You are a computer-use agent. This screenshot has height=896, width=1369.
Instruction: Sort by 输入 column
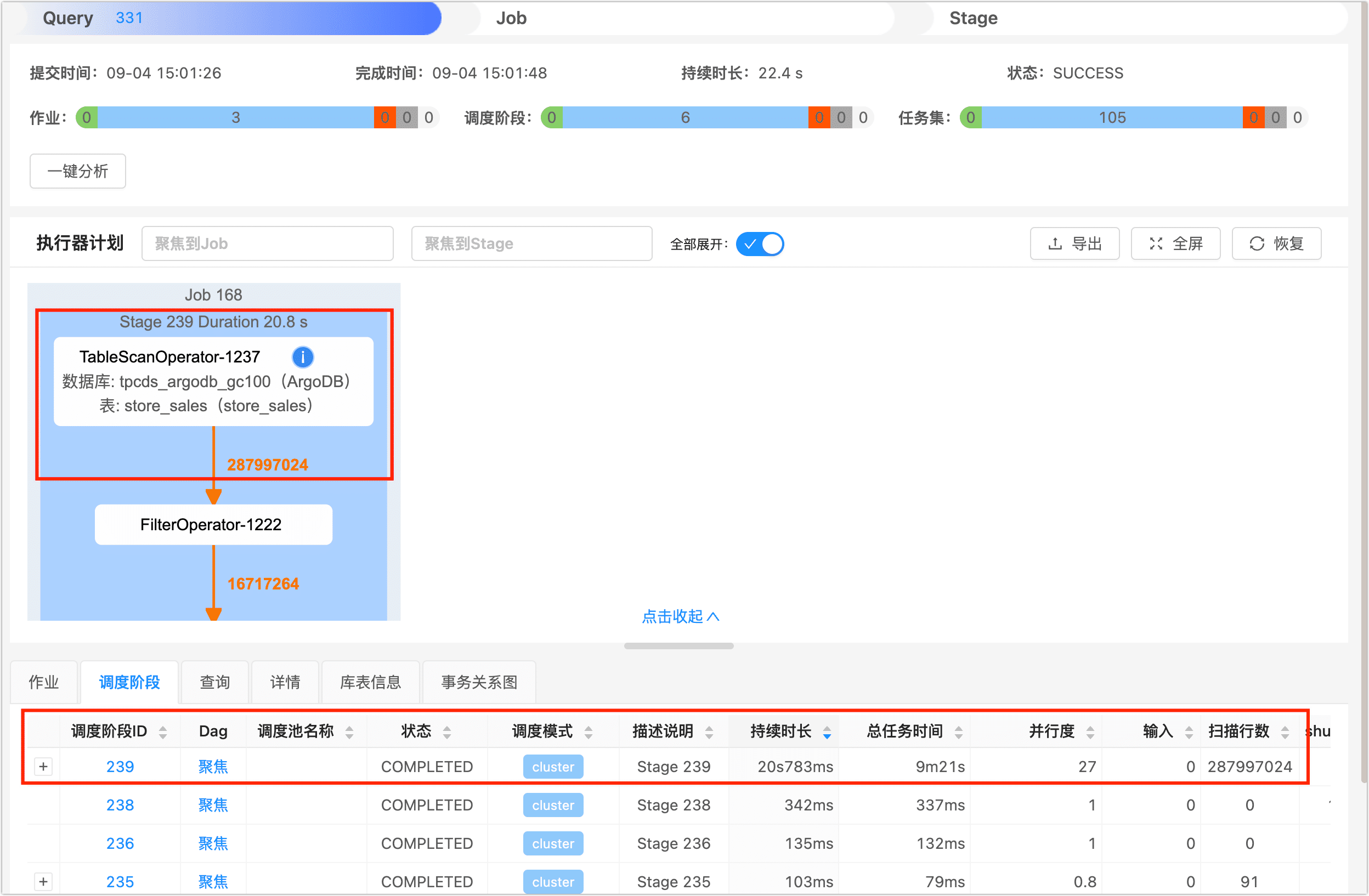(1189, 732)
